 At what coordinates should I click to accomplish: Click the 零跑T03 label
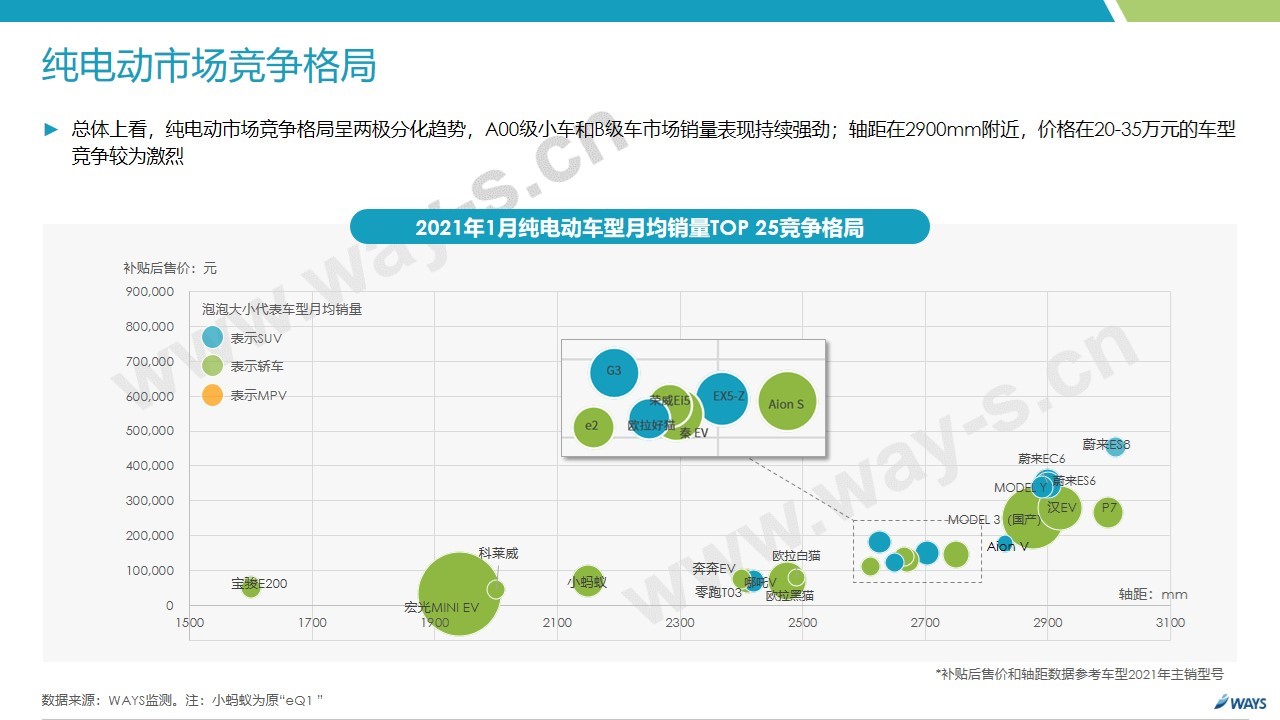click(718, 592)
